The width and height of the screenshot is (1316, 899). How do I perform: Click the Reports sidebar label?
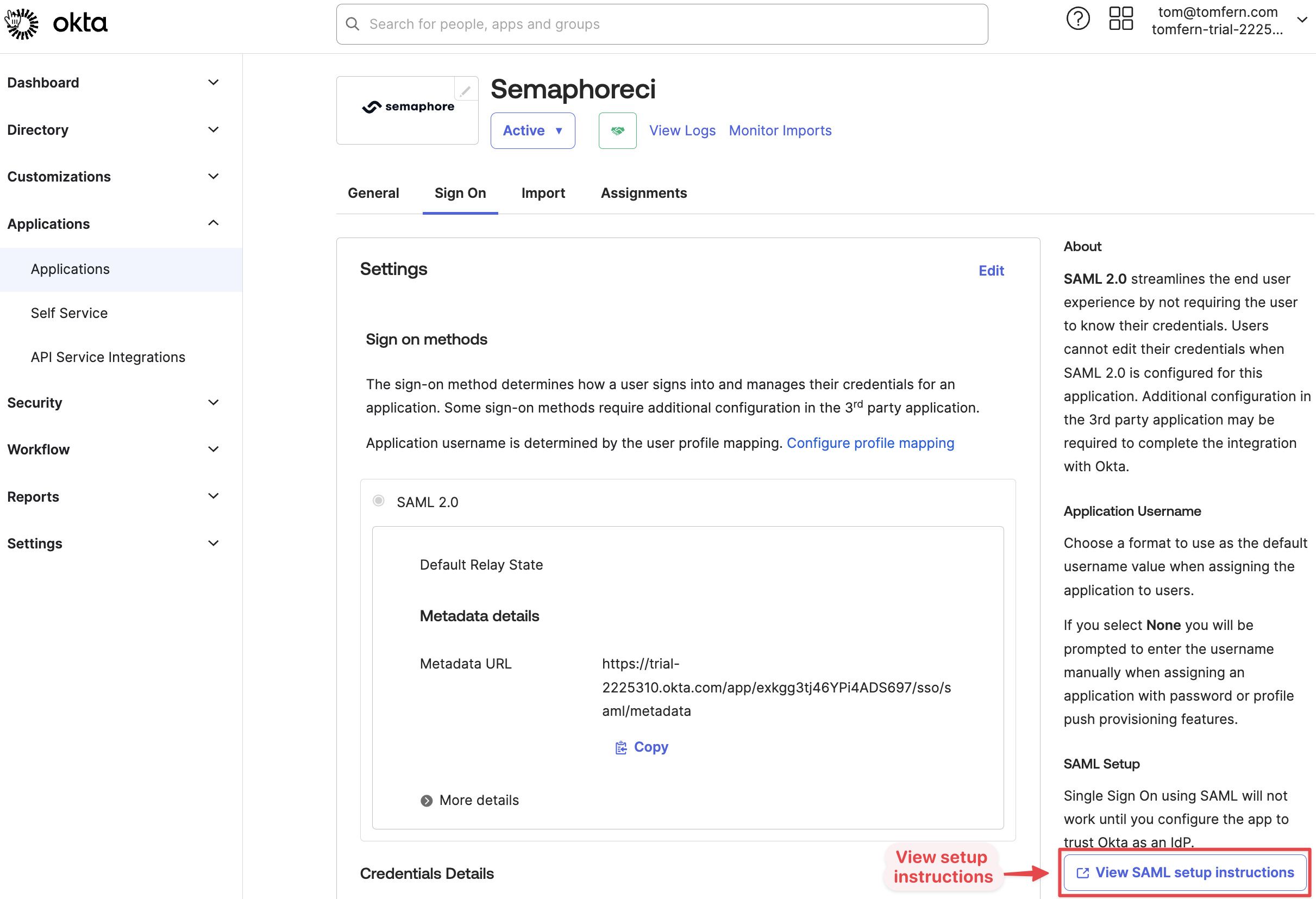(33, 497)
